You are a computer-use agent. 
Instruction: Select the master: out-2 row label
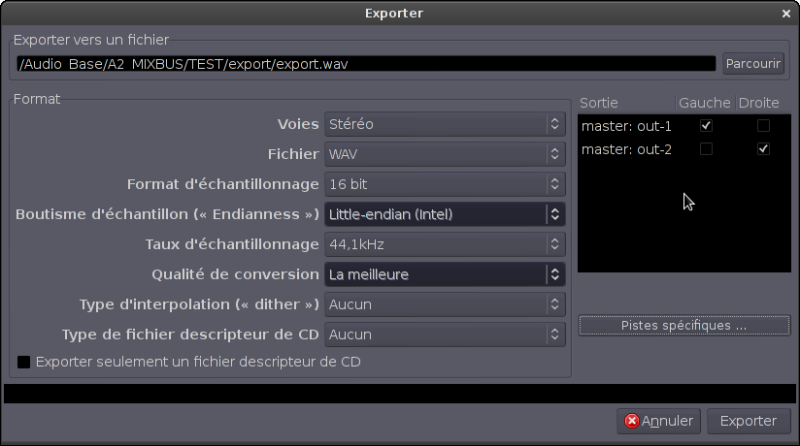pyautogui.click(x=627, y=150)
